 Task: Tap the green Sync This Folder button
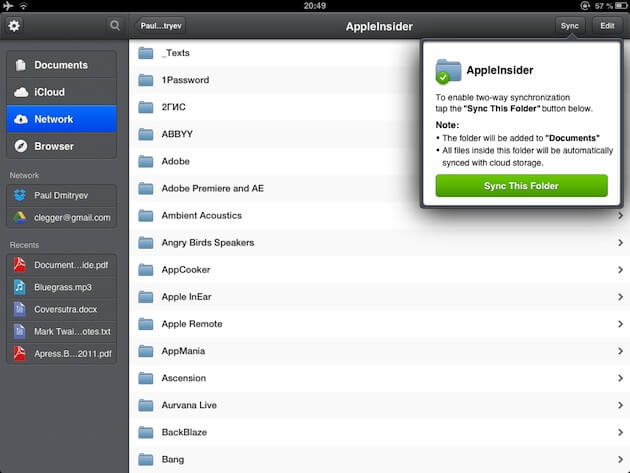521,186
